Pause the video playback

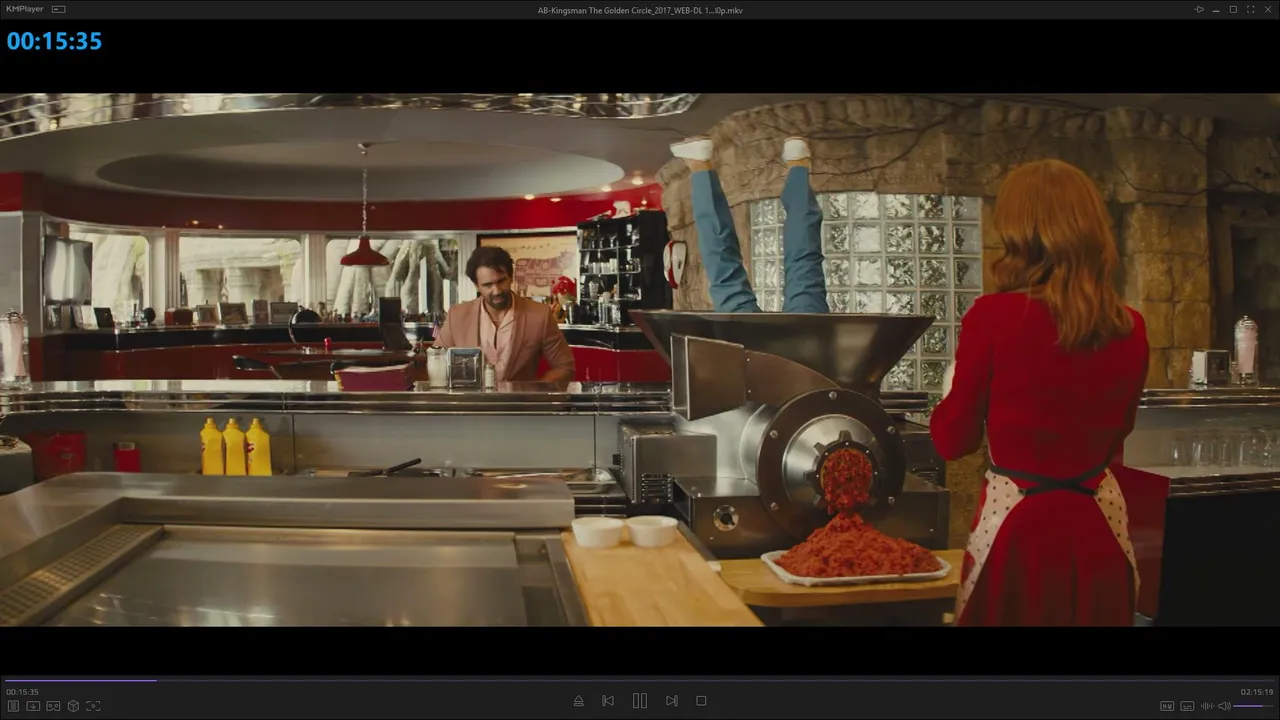point(640,701)
